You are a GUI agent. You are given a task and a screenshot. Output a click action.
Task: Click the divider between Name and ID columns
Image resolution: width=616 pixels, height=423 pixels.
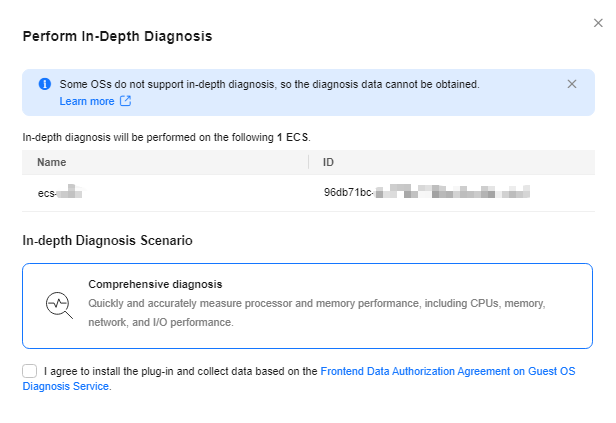(309, 162)
